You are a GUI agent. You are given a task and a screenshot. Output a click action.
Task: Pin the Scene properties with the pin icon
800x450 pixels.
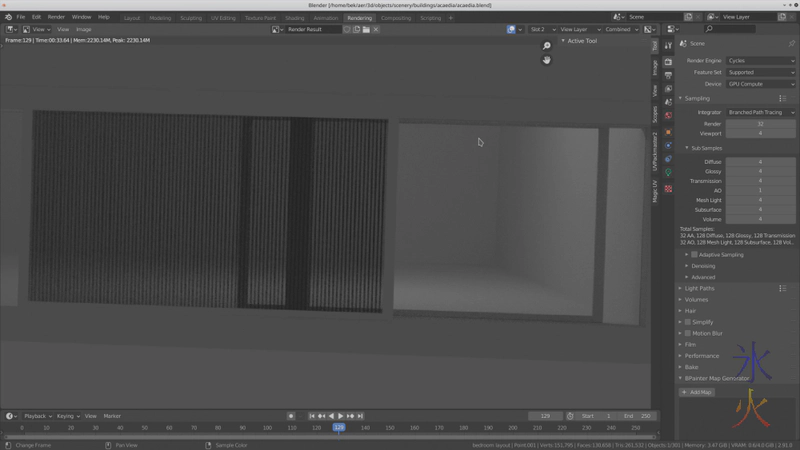click(x=790, y=43)
